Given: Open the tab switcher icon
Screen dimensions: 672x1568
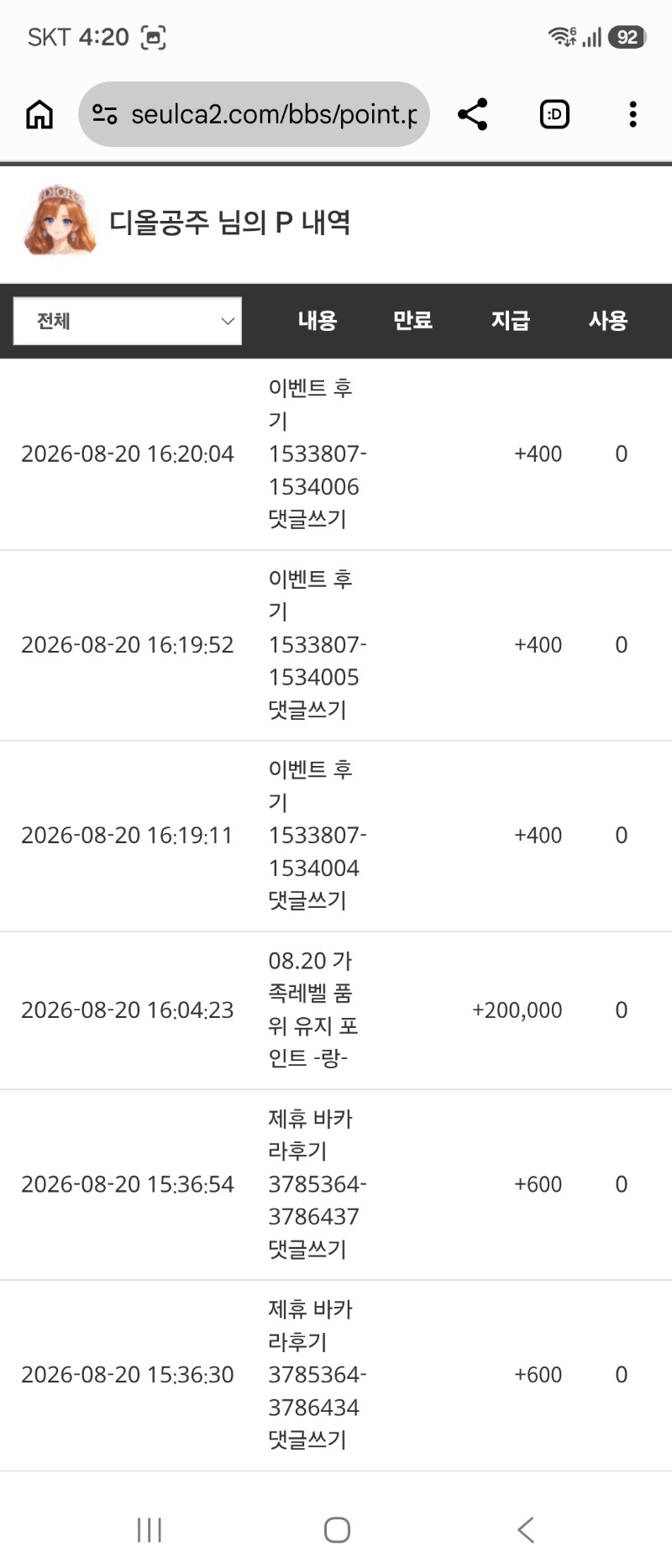Looking at the screenshot, I should (x=554, y=114).
